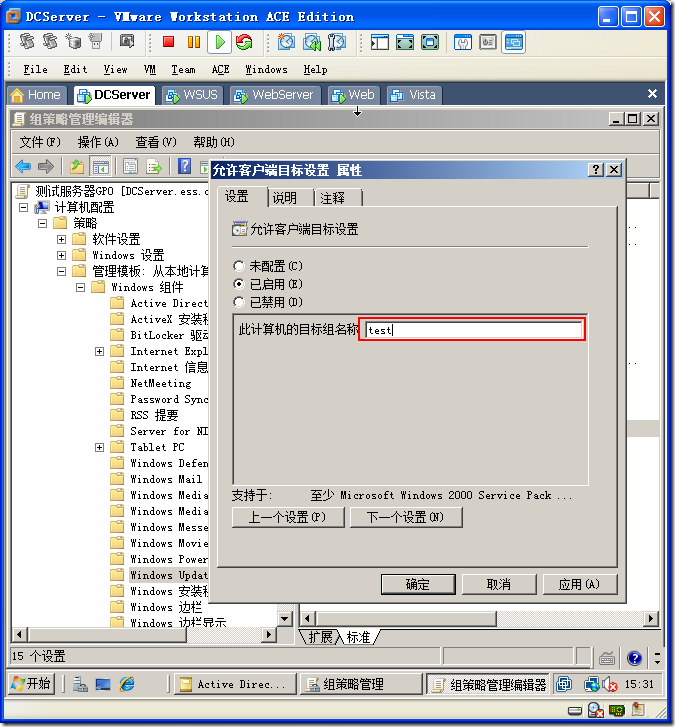675x727 pixels.
Task: Open the Snapshot Manager icon
Action: (x=337, y=42)
